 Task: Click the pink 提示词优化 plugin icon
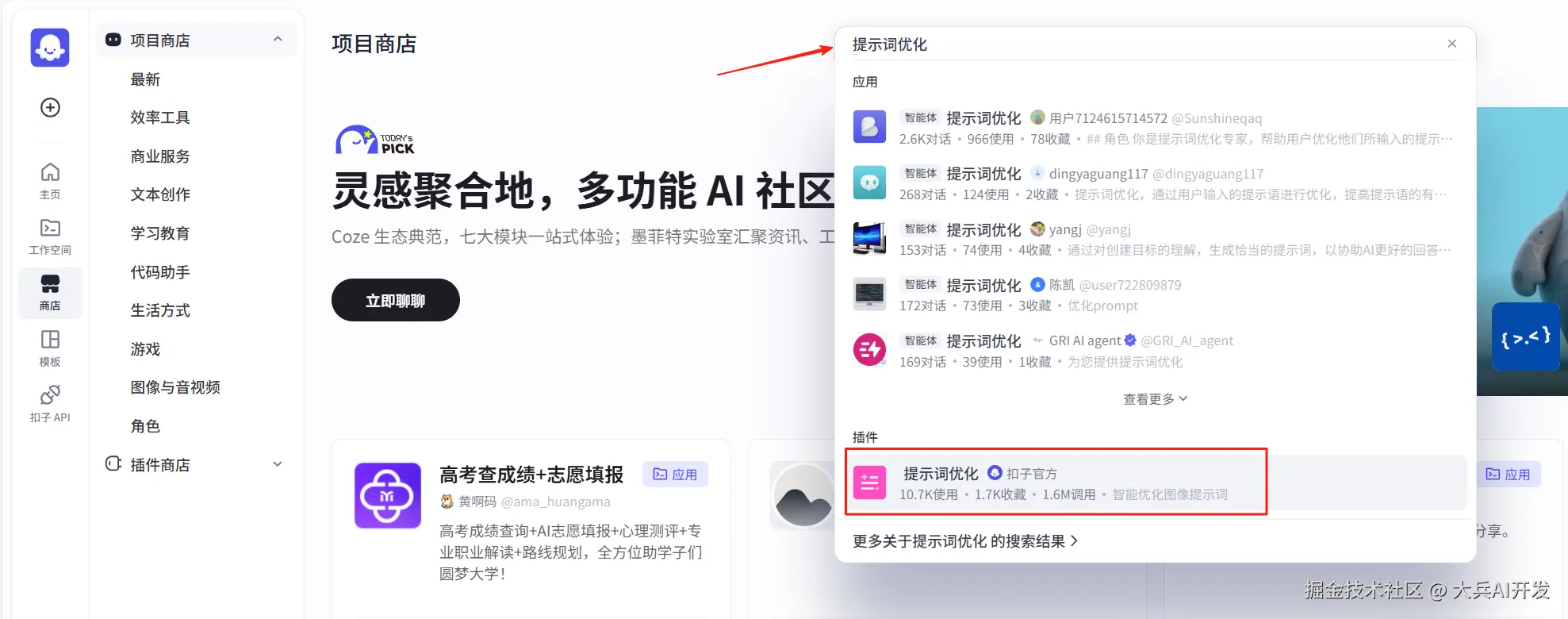tap(869, 483)
